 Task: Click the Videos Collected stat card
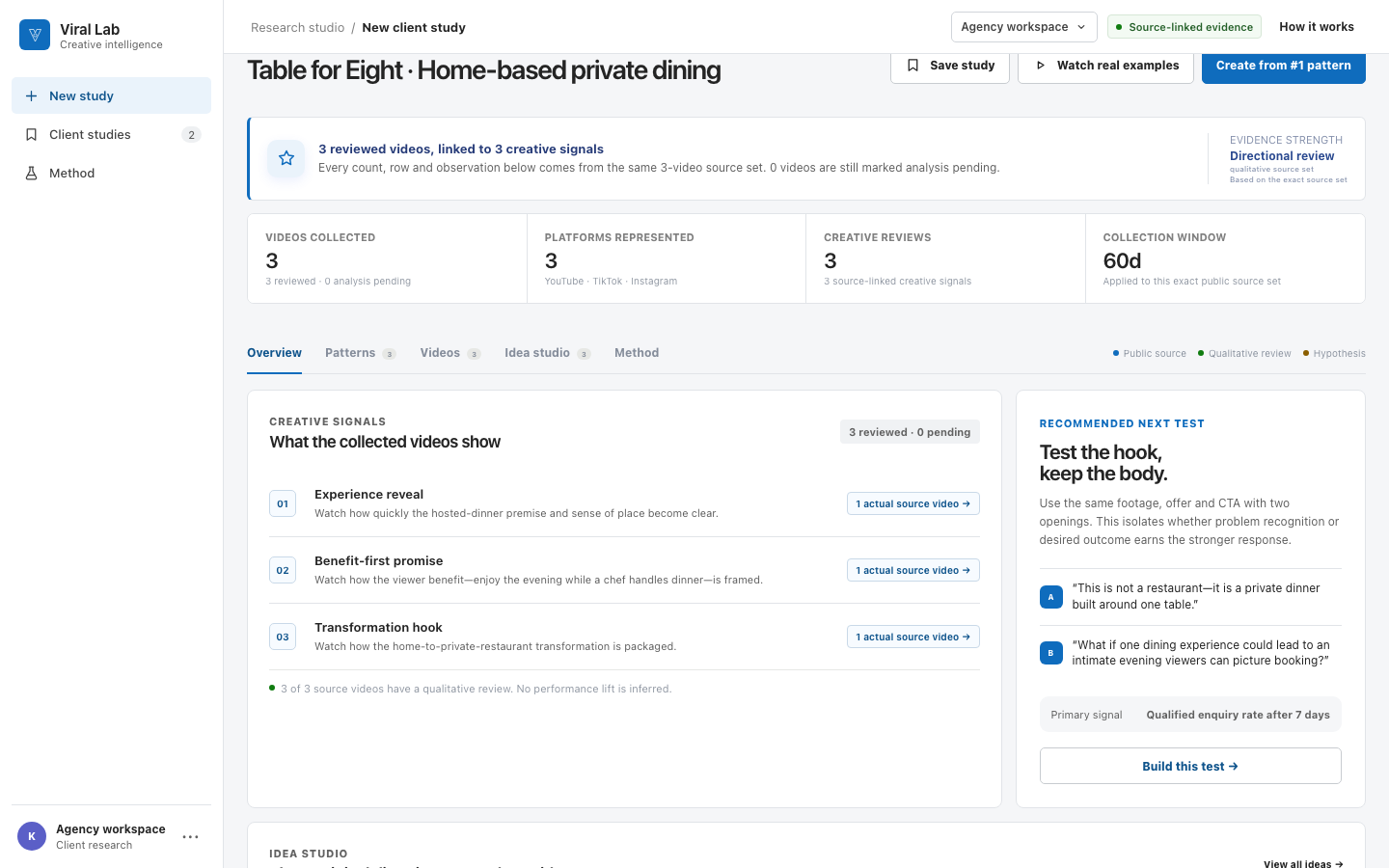tap(387, 258)
